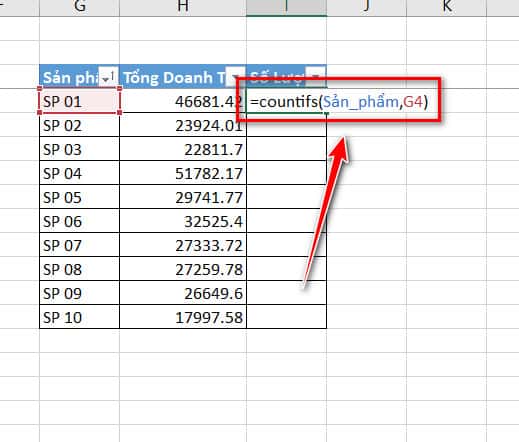
Task: Click the cell containing SP 03
Action: 79,149
